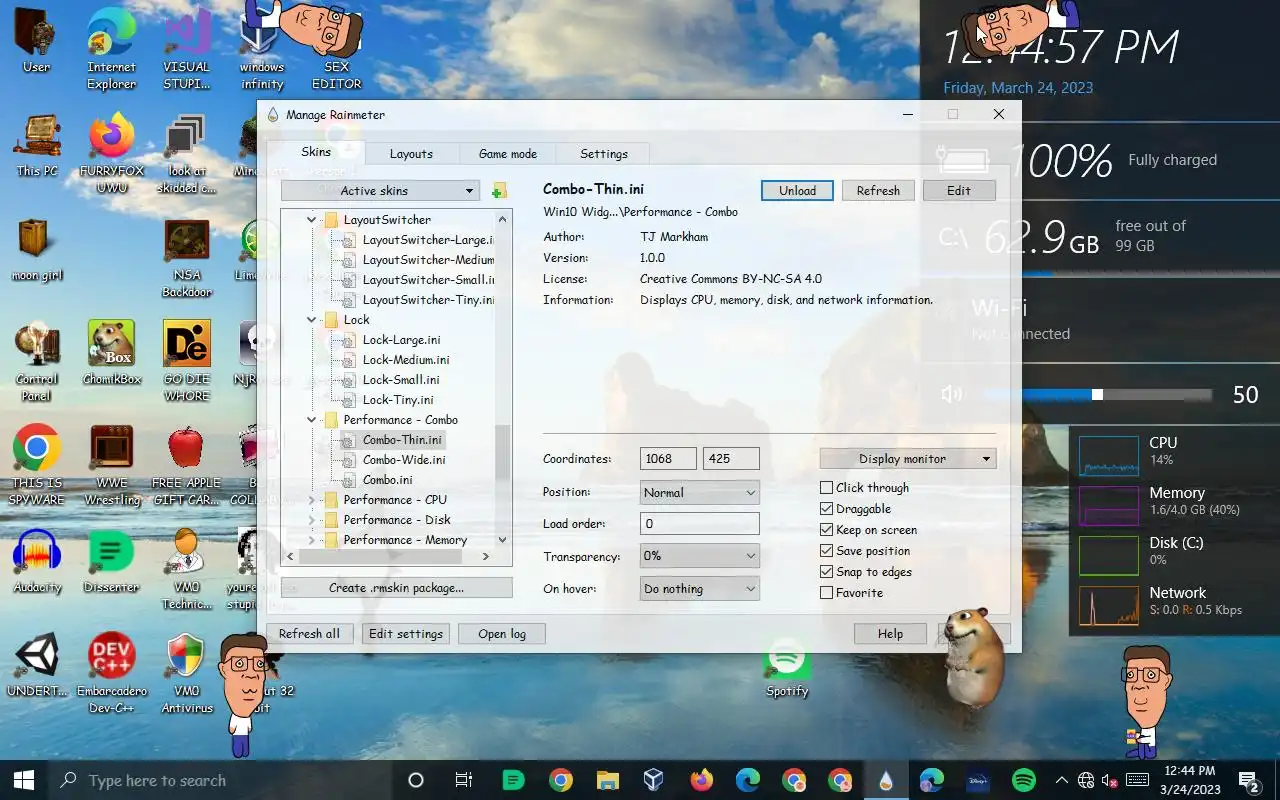Image resolution: width=1280 pixels, height=800 pixels.
Task: Open File Explorer from the taskbar
Action: click(x=607, y=780)
